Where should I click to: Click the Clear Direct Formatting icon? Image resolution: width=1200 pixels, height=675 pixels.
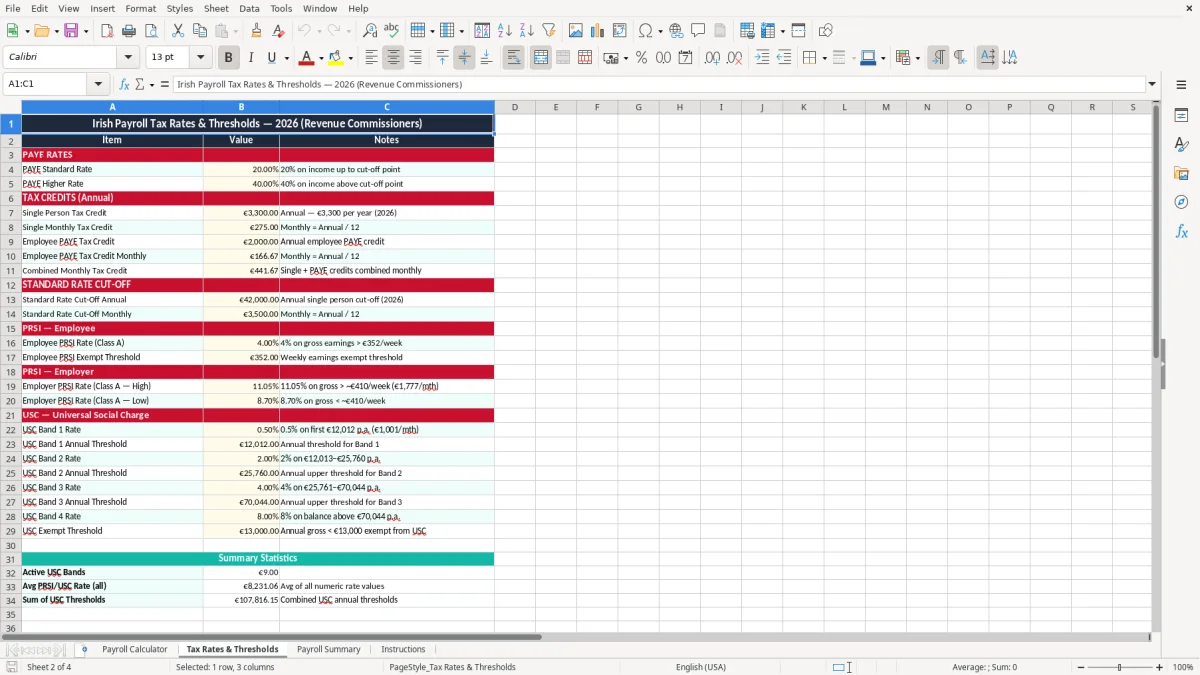click(279, 31)
